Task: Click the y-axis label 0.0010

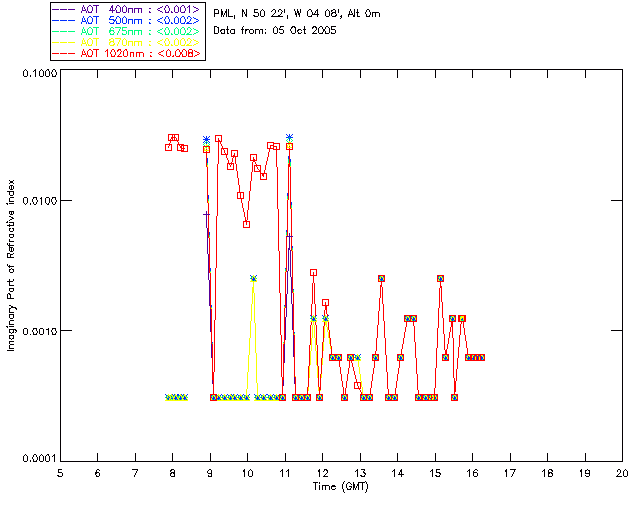Action: (x=39, y=331)
